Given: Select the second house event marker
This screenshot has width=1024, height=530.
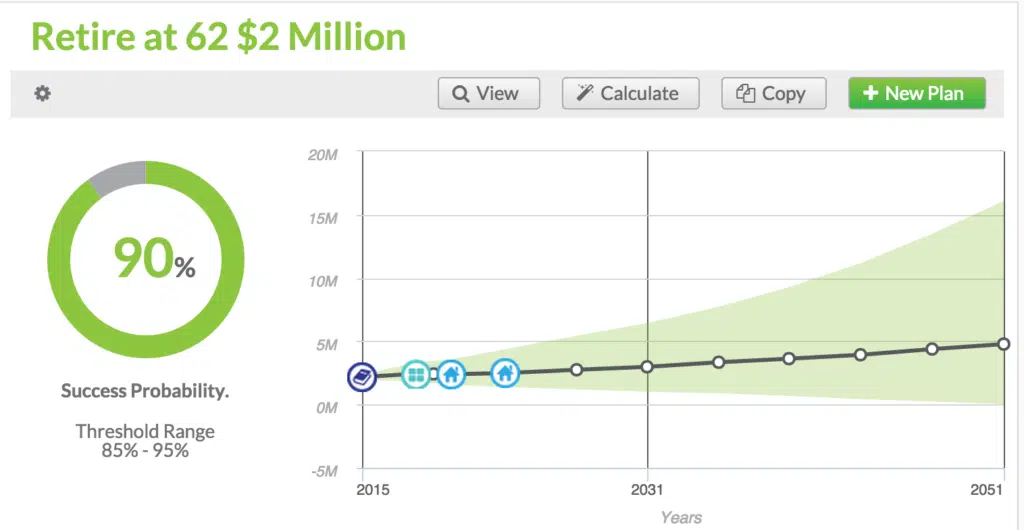Looking at the screenshot, I should [506, 373].
